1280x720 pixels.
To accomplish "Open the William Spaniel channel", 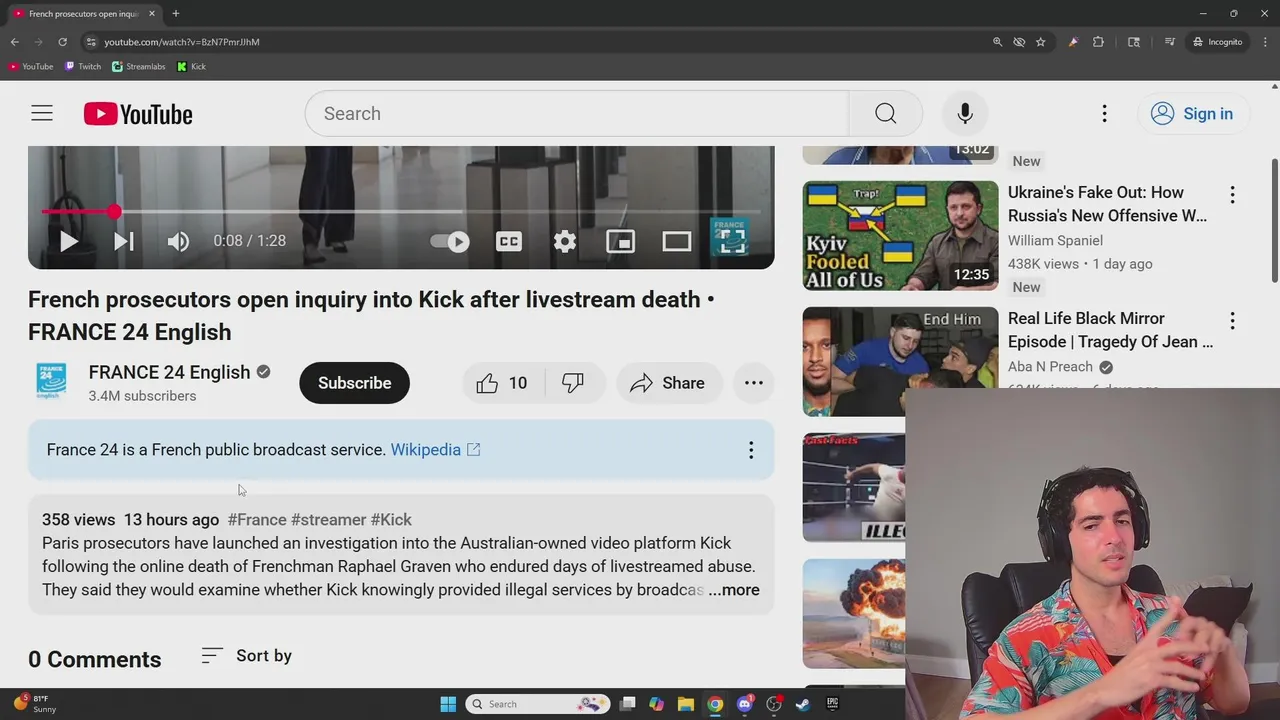I will coord(1055,241).
